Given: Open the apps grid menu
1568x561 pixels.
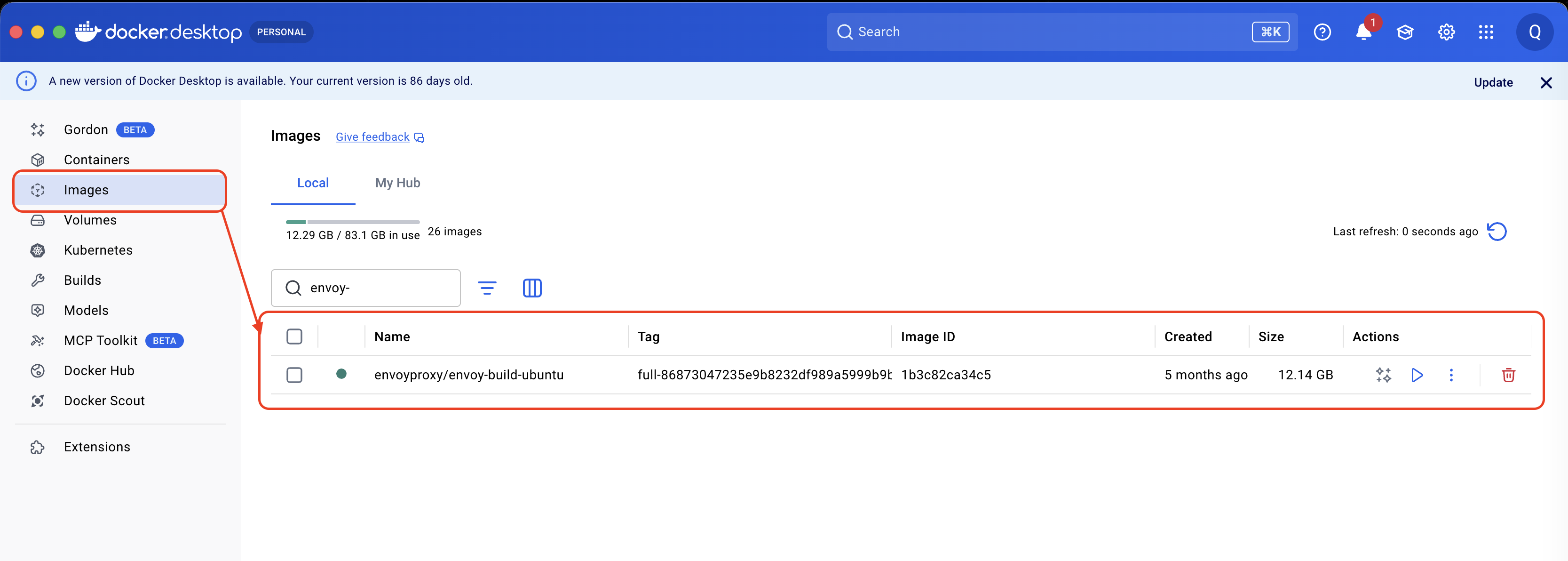Looking at the screenshot, I should click(1486, 32).
